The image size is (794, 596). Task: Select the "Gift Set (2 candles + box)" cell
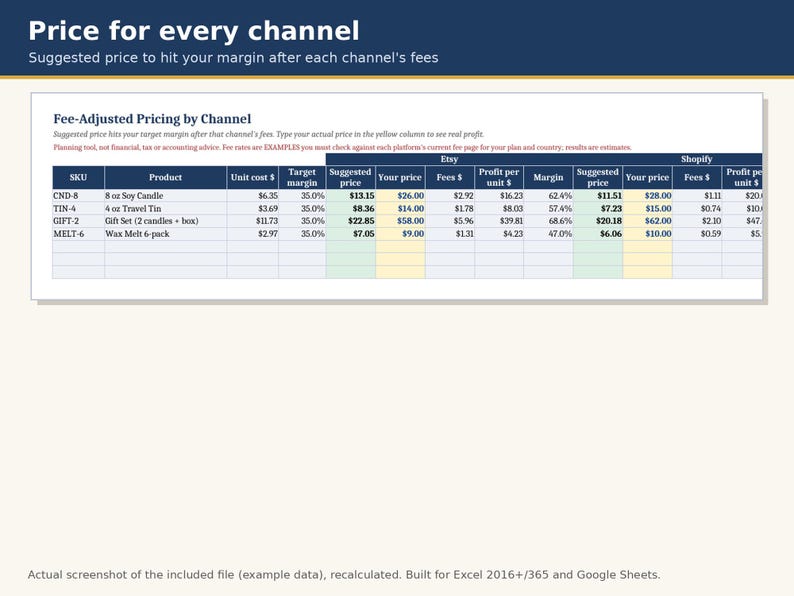pyautogui.click(x=166, y=221)
